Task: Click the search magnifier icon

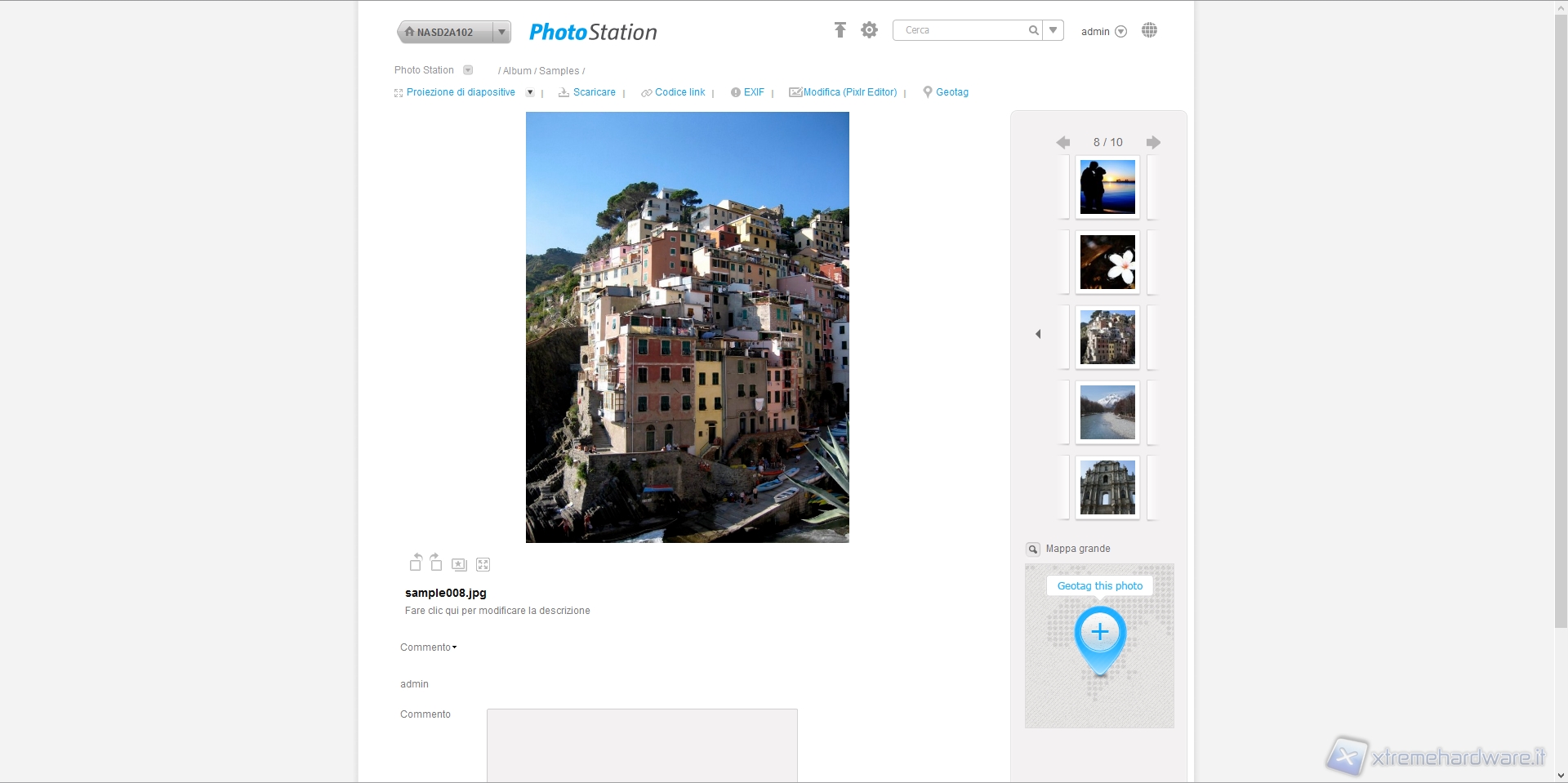Action: (x=1033, y=30)
